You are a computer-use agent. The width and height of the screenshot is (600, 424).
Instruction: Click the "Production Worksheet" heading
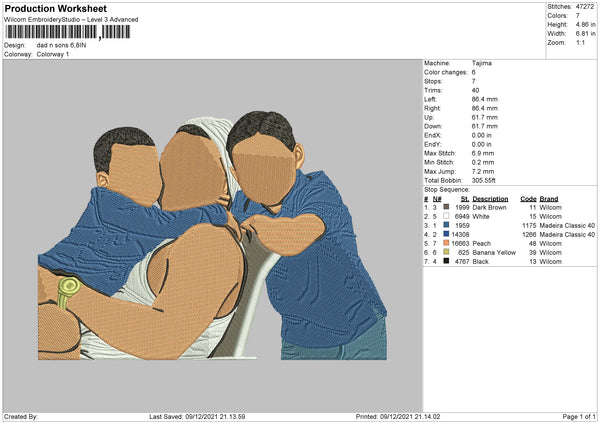(x=55, y=8)
